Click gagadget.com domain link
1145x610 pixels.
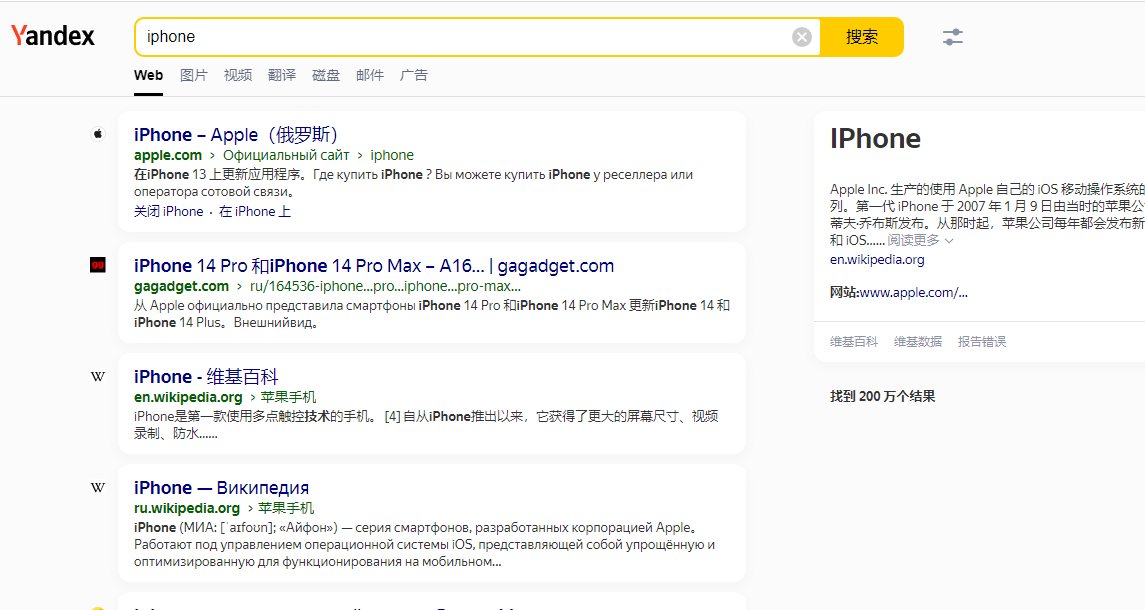pos(181,286)
